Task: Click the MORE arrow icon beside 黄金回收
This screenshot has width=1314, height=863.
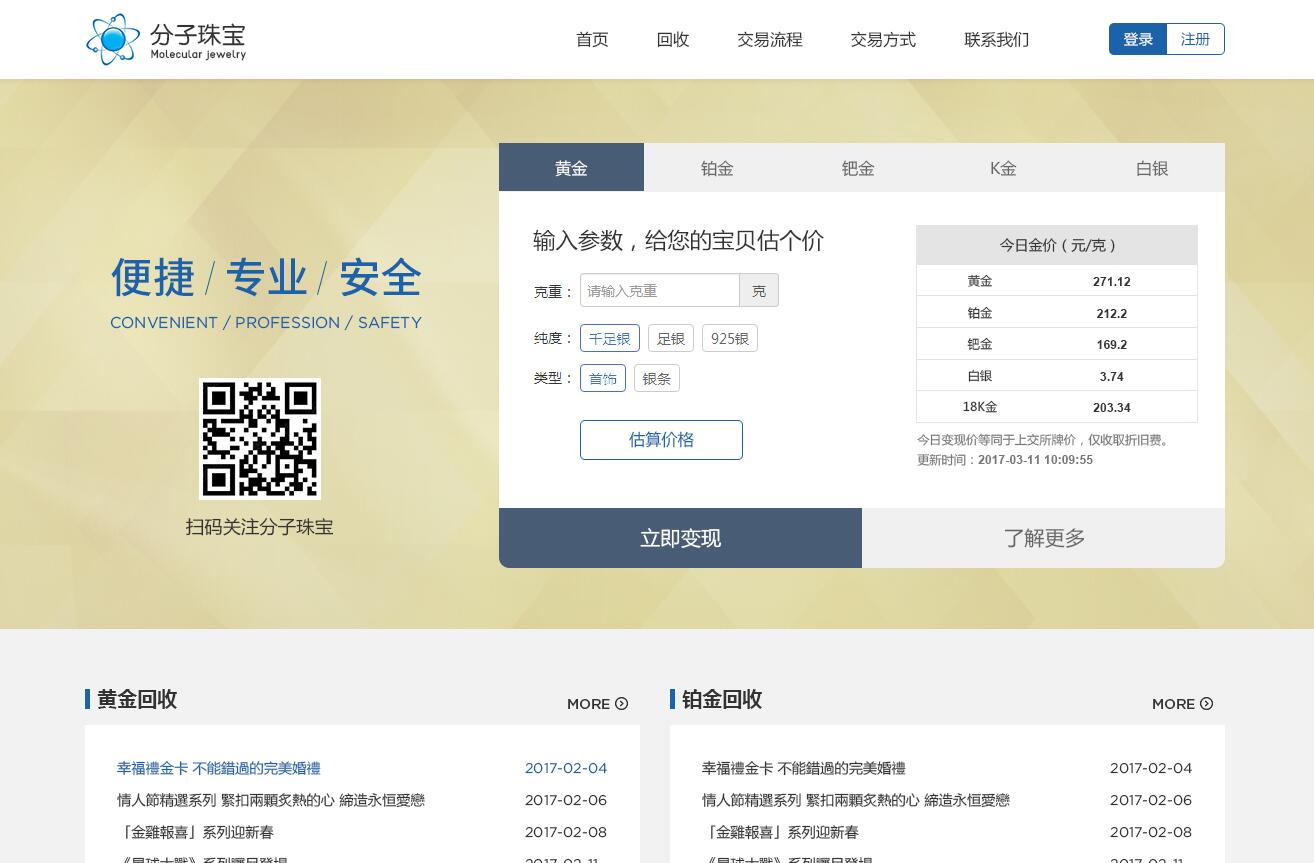Action: point(621,703)
